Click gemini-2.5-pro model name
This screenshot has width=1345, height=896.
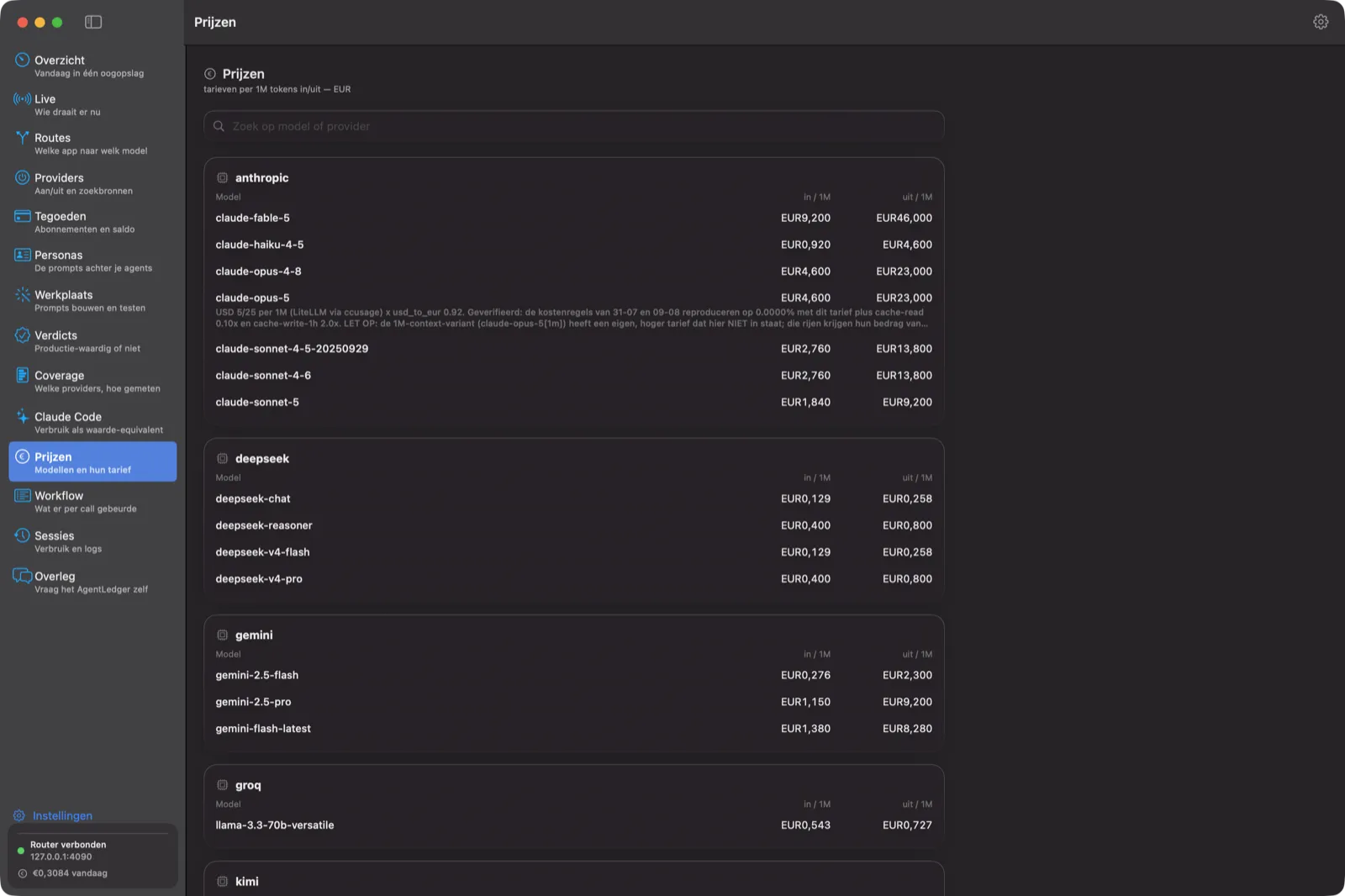(x=253, y=702)
